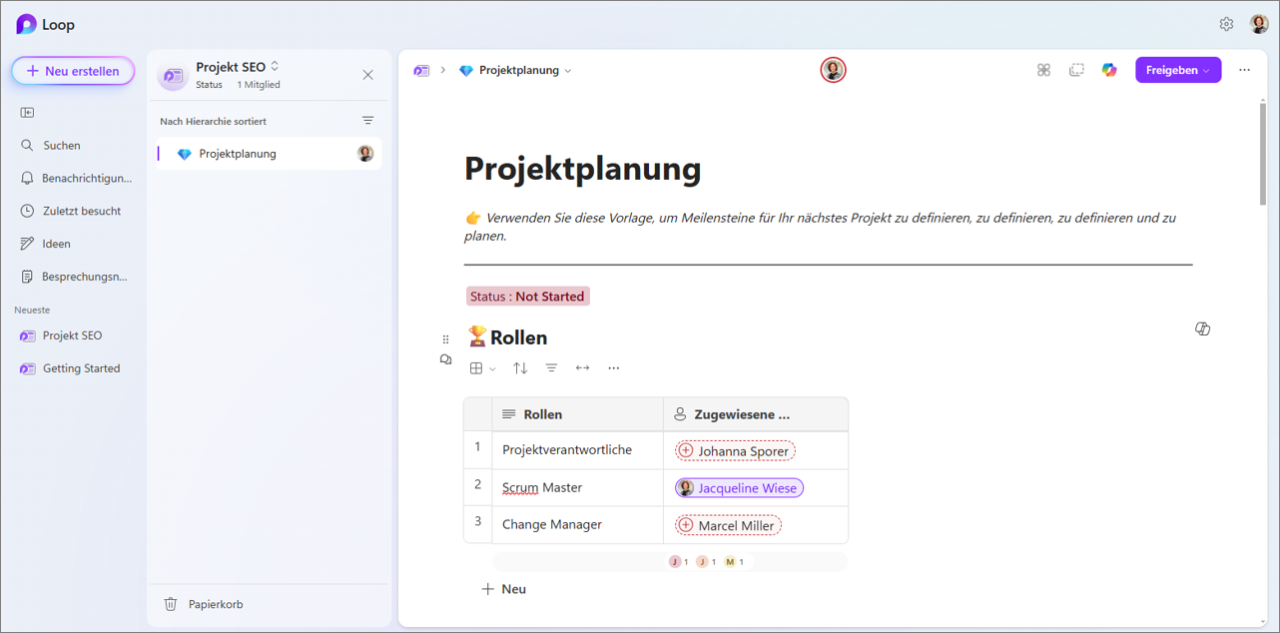Expand the Freigeben dropdown arrow

1205,70
